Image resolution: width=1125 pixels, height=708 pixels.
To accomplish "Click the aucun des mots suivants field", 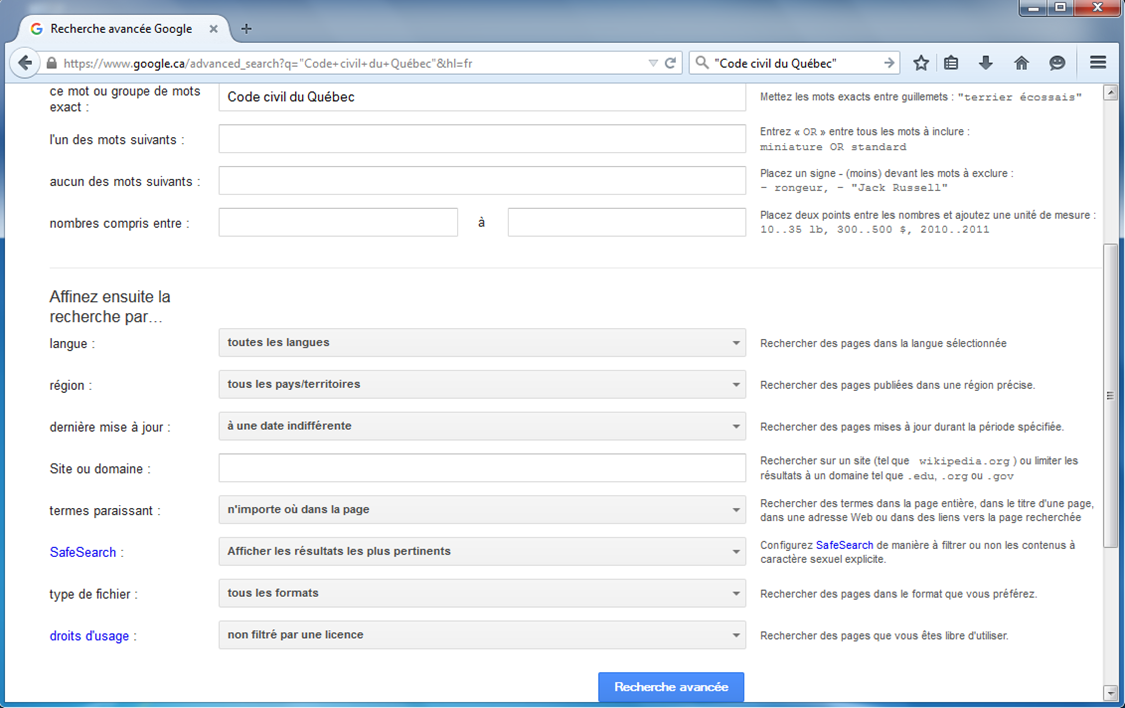I will [482, 181].
